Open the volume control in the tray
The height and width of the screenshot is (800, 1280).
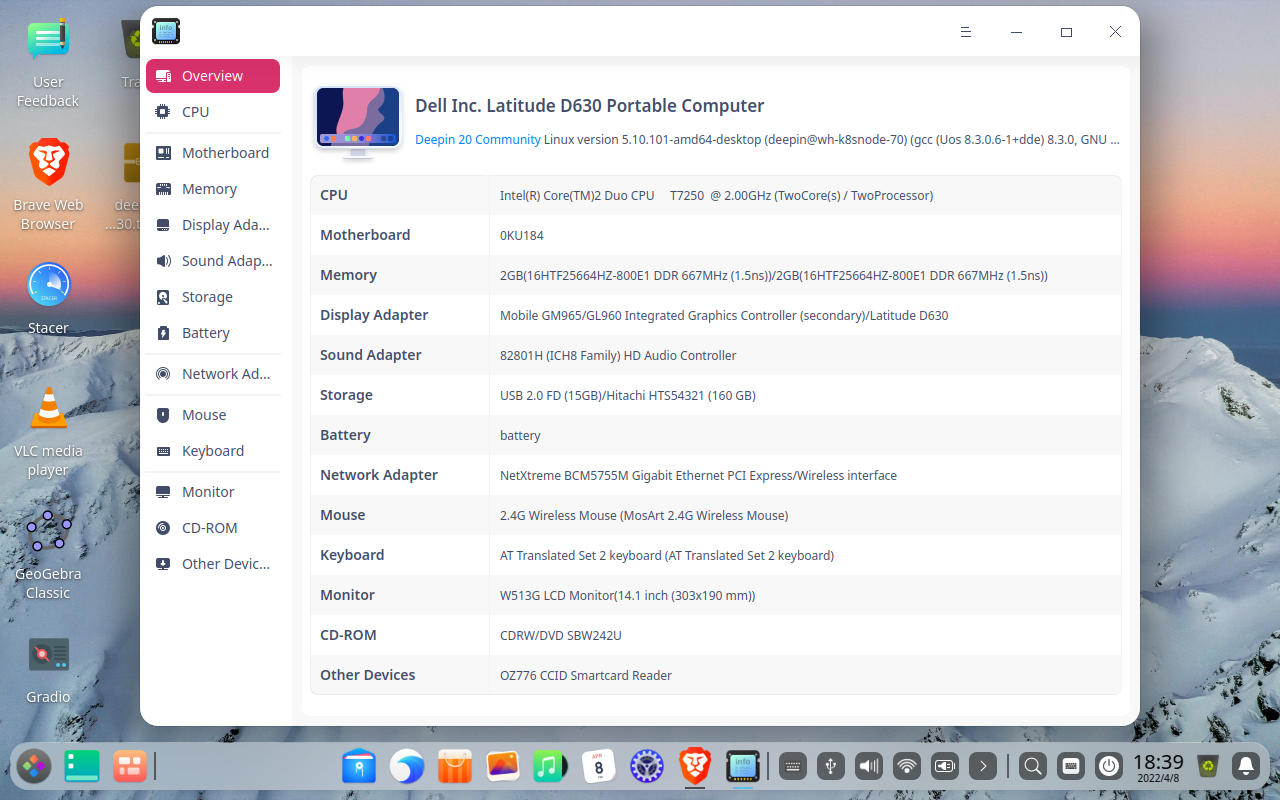click(869, 767)
